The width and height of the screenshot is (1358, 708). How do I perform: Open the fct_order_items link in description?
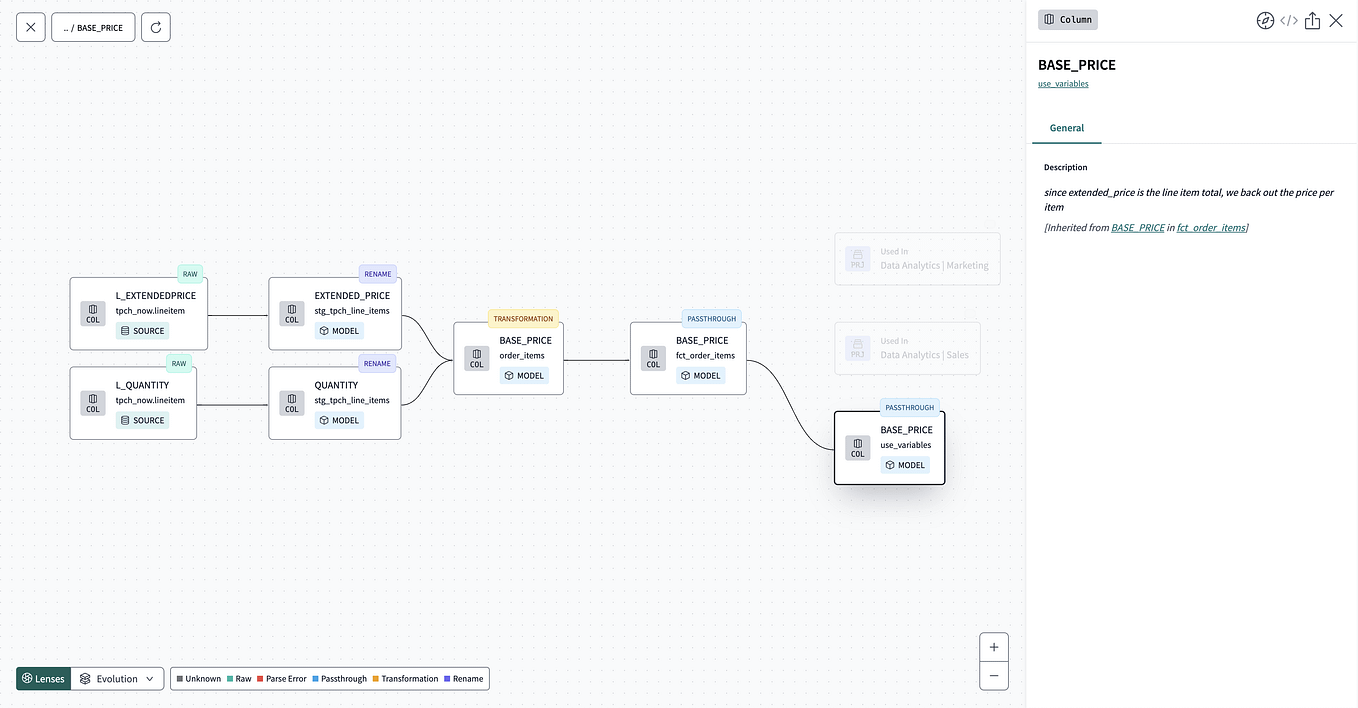coord(1211,228)
